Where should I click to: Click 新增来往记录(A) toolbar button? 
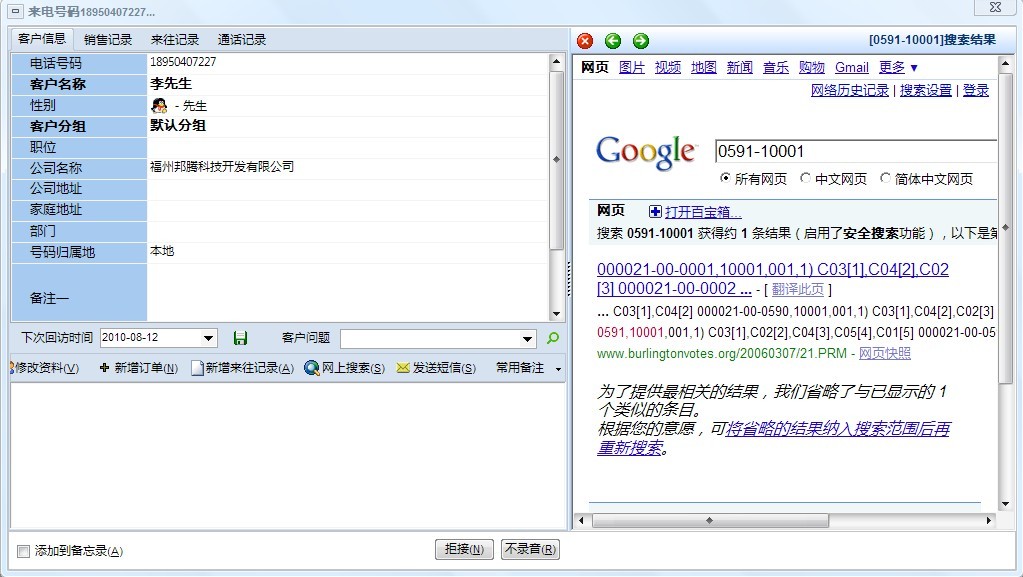(243, 368)
